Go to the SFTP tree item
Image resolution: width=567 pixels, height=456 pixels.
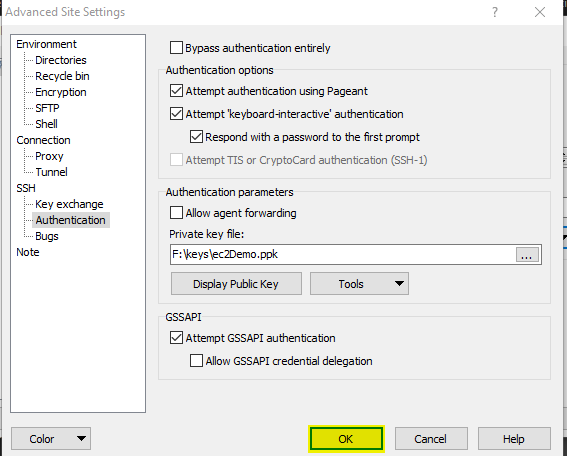(47, 108)
